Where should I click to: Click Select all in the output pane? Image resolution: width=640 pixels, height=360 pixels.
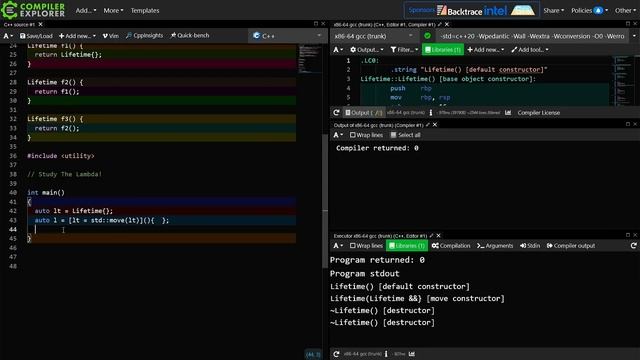click(405, 135)
